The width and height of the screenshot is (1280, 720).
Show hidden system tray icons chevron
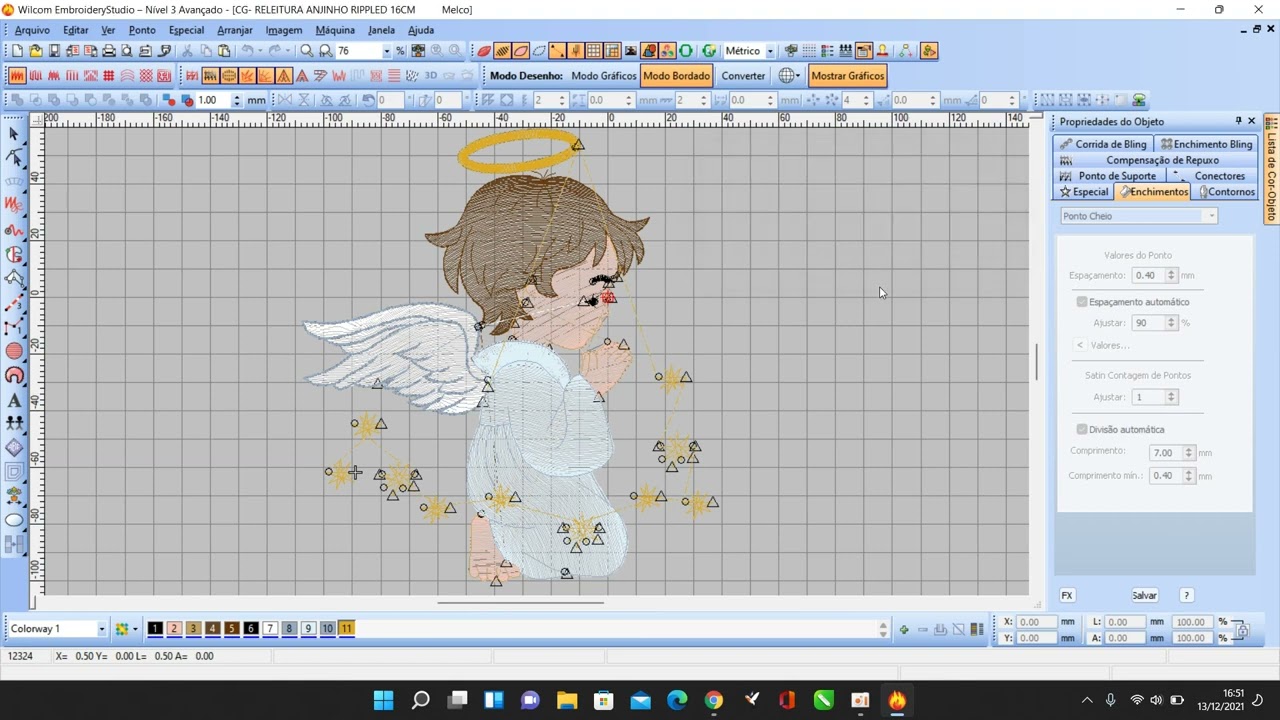tap(1087, 700)
